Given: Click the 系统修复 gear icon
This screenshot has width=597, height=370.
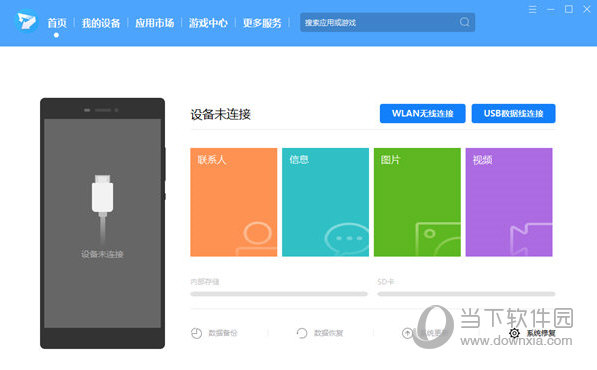Looking at the screenshot, I should 514,333.
